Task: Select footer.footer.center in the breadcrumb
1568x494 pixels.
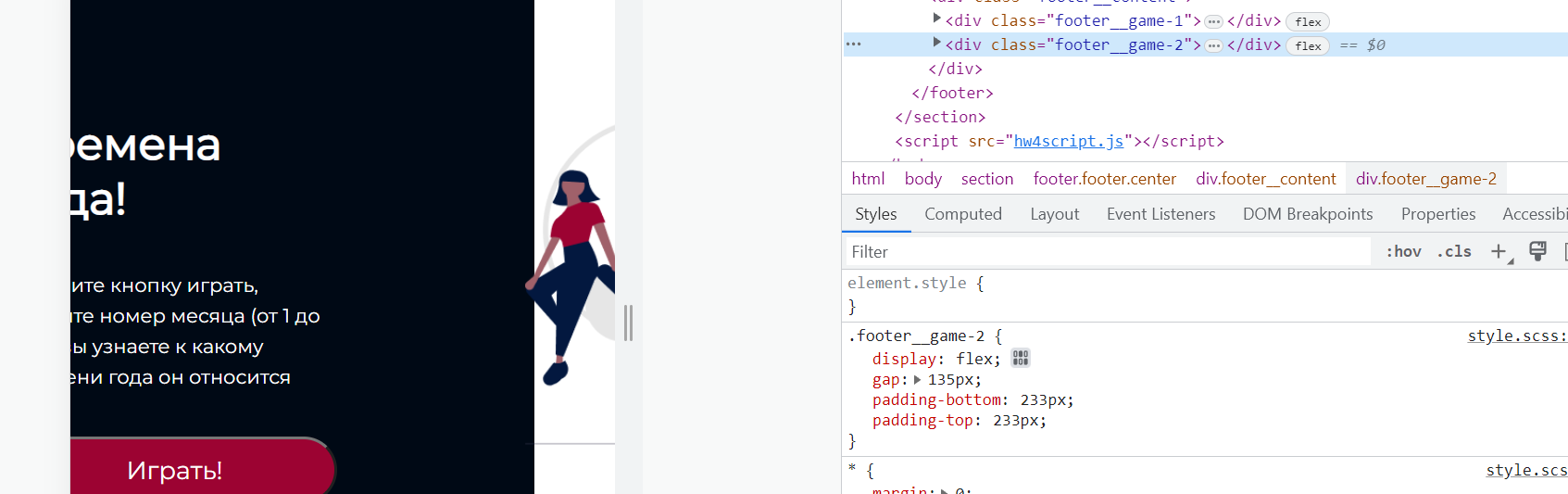Action: (x=1105, y=179)
